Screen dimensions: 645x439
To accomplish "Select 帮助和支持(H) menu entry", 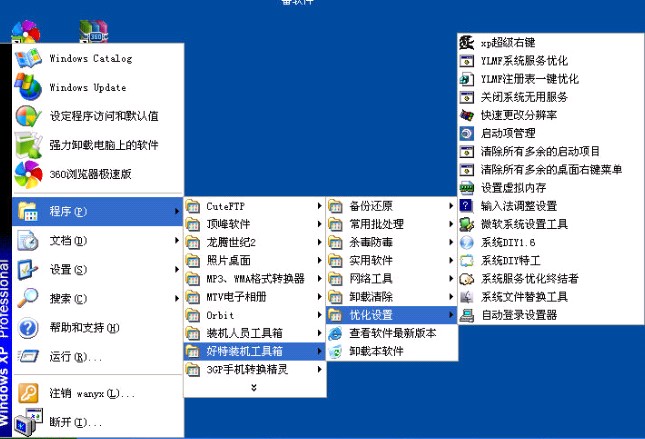I will pos(84,327).
